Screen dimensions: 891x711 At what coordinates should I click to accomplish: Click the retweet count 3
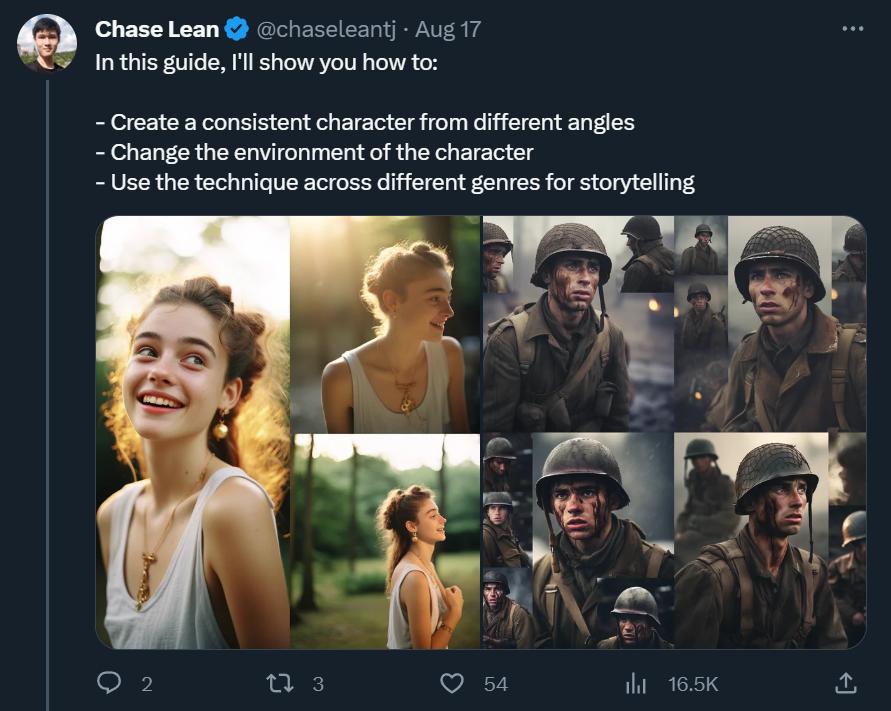(x=318, y=684)
